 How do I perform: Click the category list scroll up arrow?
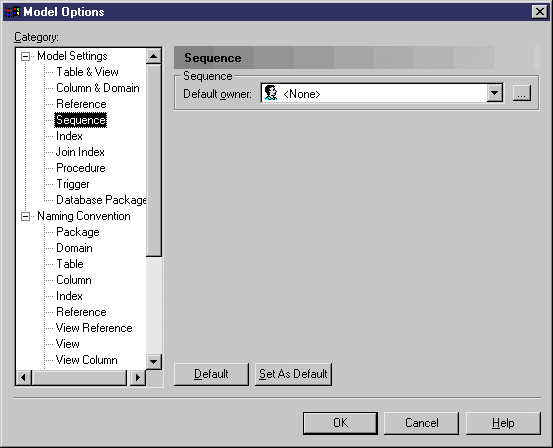tap(153, 56)
